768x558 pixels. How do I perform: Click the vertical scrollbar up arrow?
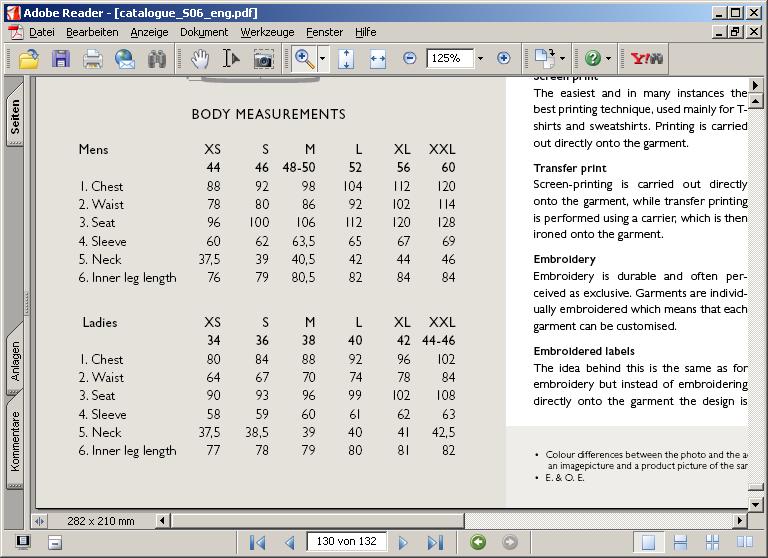[756, 101]
